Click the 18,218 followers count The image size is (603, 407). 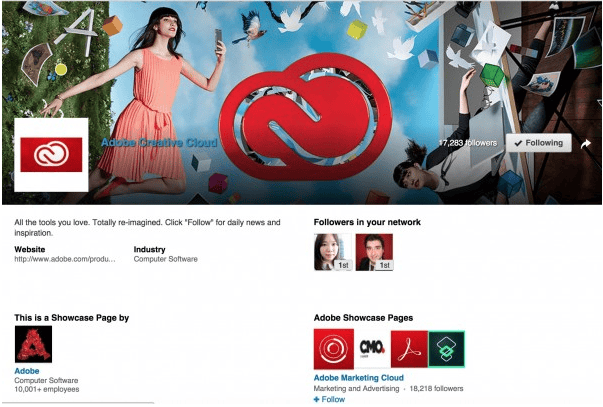tap(436, 389)
